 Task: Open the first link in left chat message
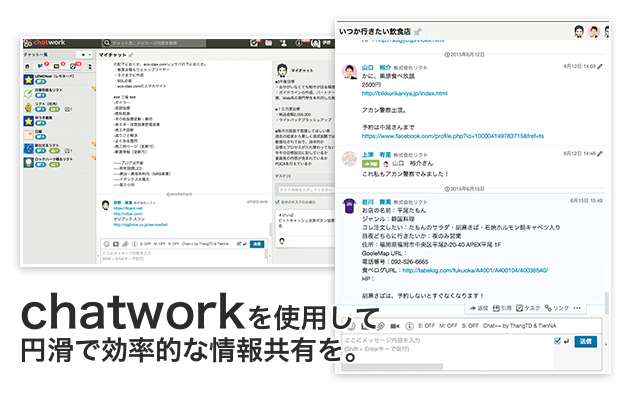pos(128,208)
